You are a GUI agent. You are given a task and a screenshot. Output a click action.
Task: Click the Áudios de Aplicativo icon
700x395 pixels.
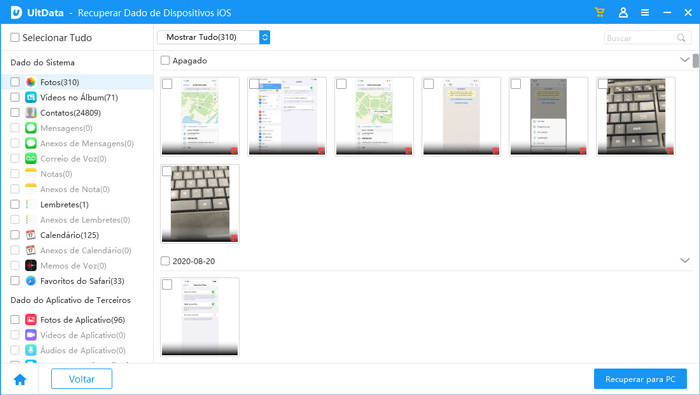click(31, 350)
